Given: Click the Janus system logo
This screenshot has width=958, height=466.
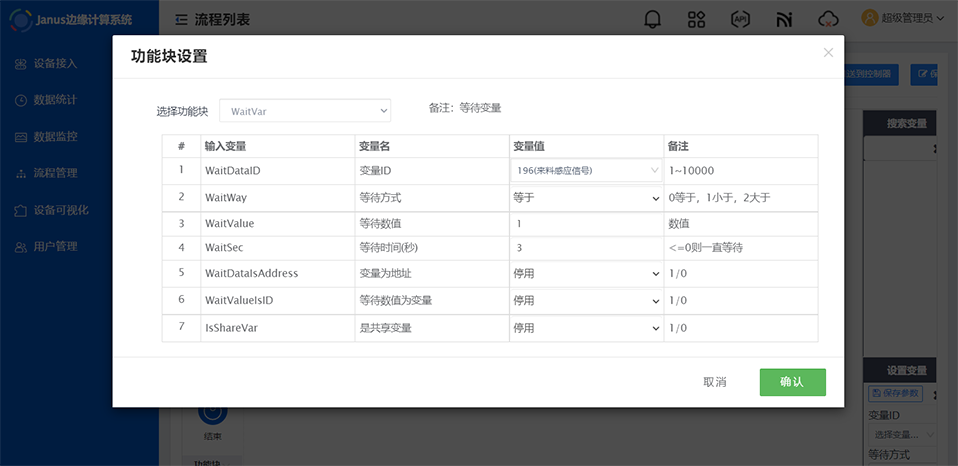Looking at the screenshot, I should [x=21, y=20].
